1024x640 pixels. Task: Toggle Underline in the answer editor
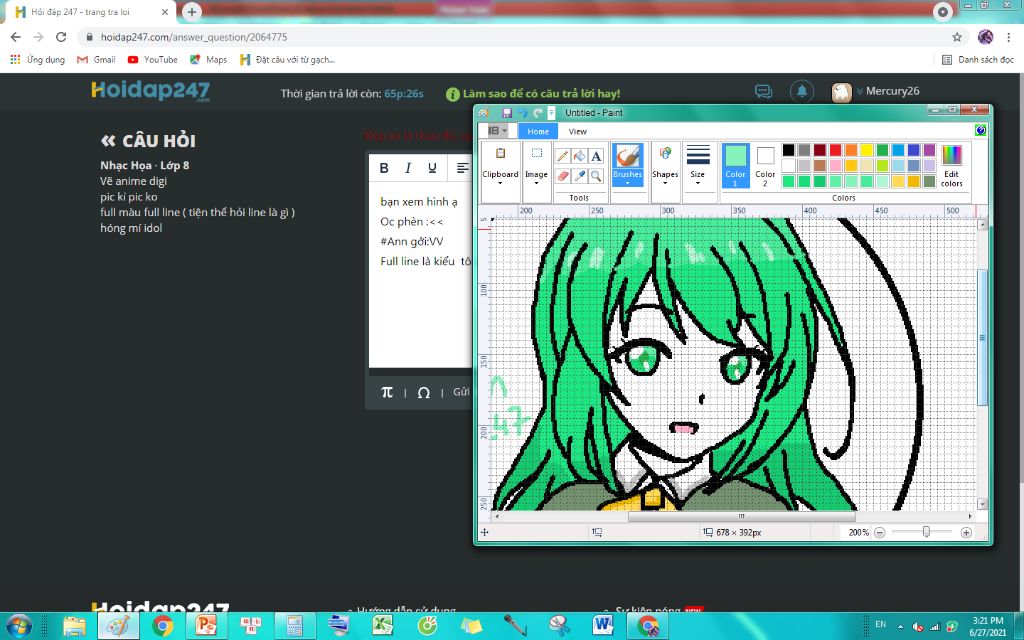click(432, 168)
